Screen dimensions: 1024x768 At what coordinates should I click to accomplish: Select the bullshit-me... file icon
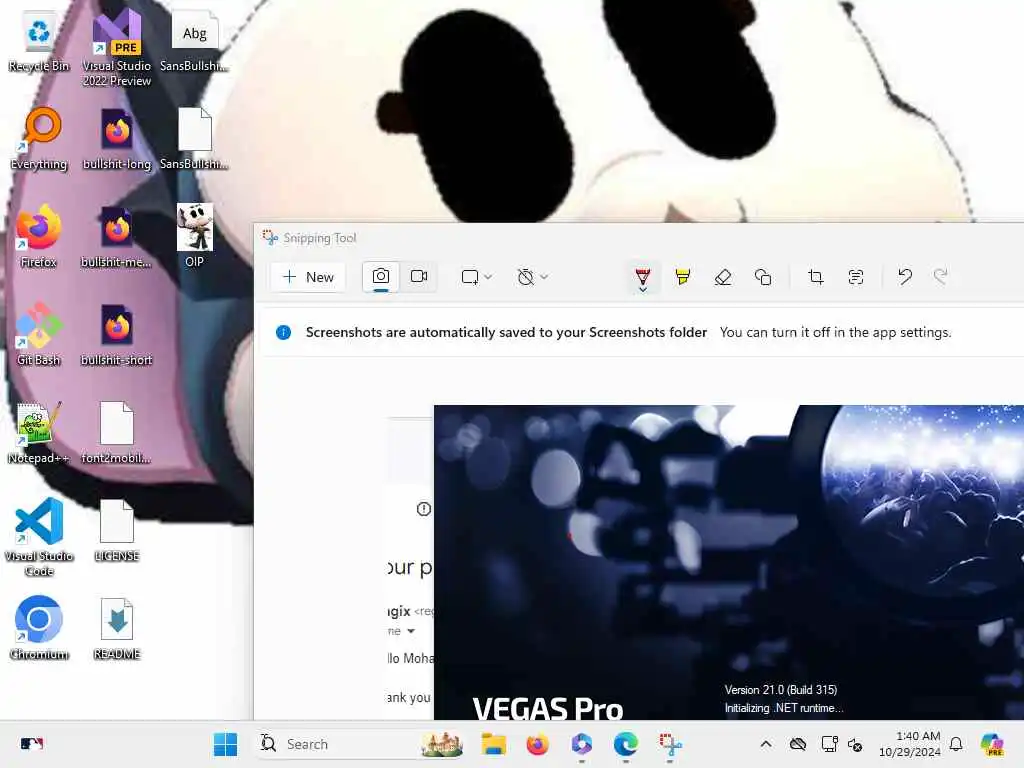point(117,236)
